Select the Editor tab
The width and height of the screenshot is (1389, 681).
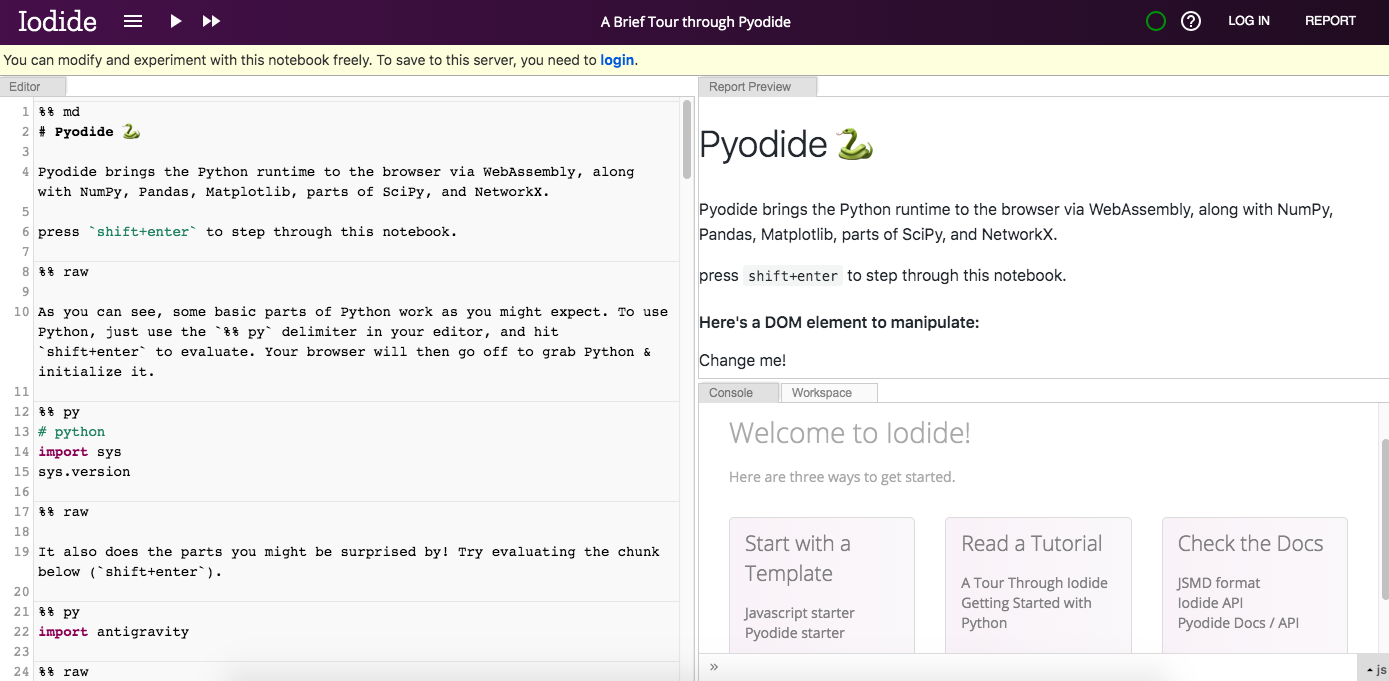click(x=25, y=87)
